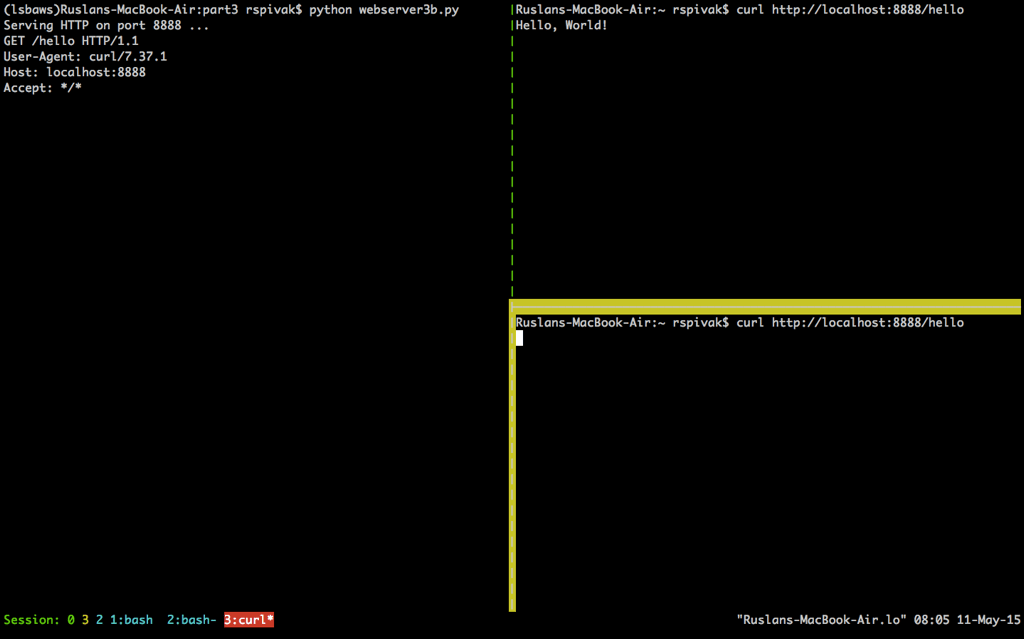Viewport: 1024px width, 639px height.
Task: Select the highlighted 3:curl* window tab
Action: pos(249,620)
